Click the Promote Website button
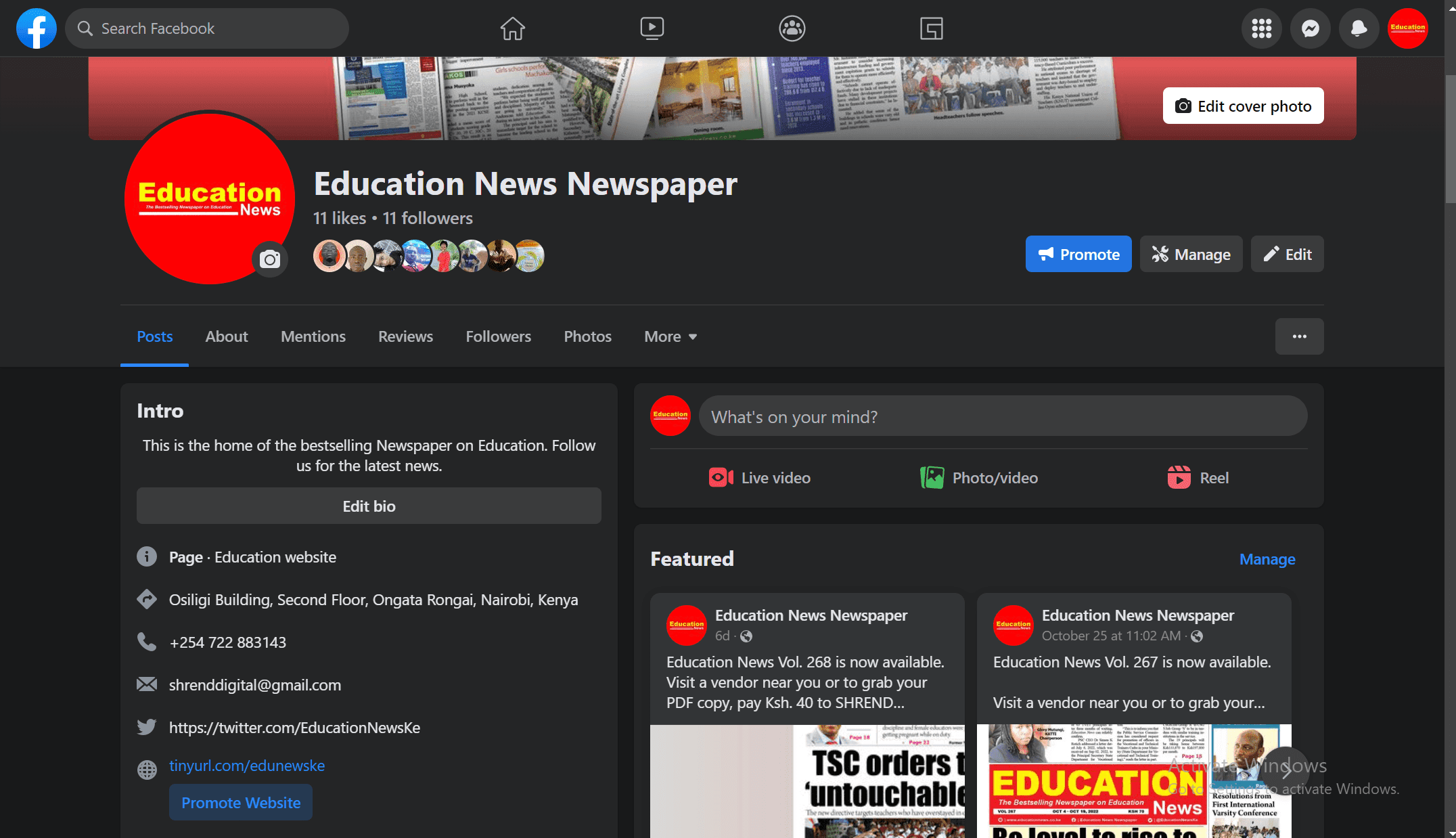 (241, 802)
